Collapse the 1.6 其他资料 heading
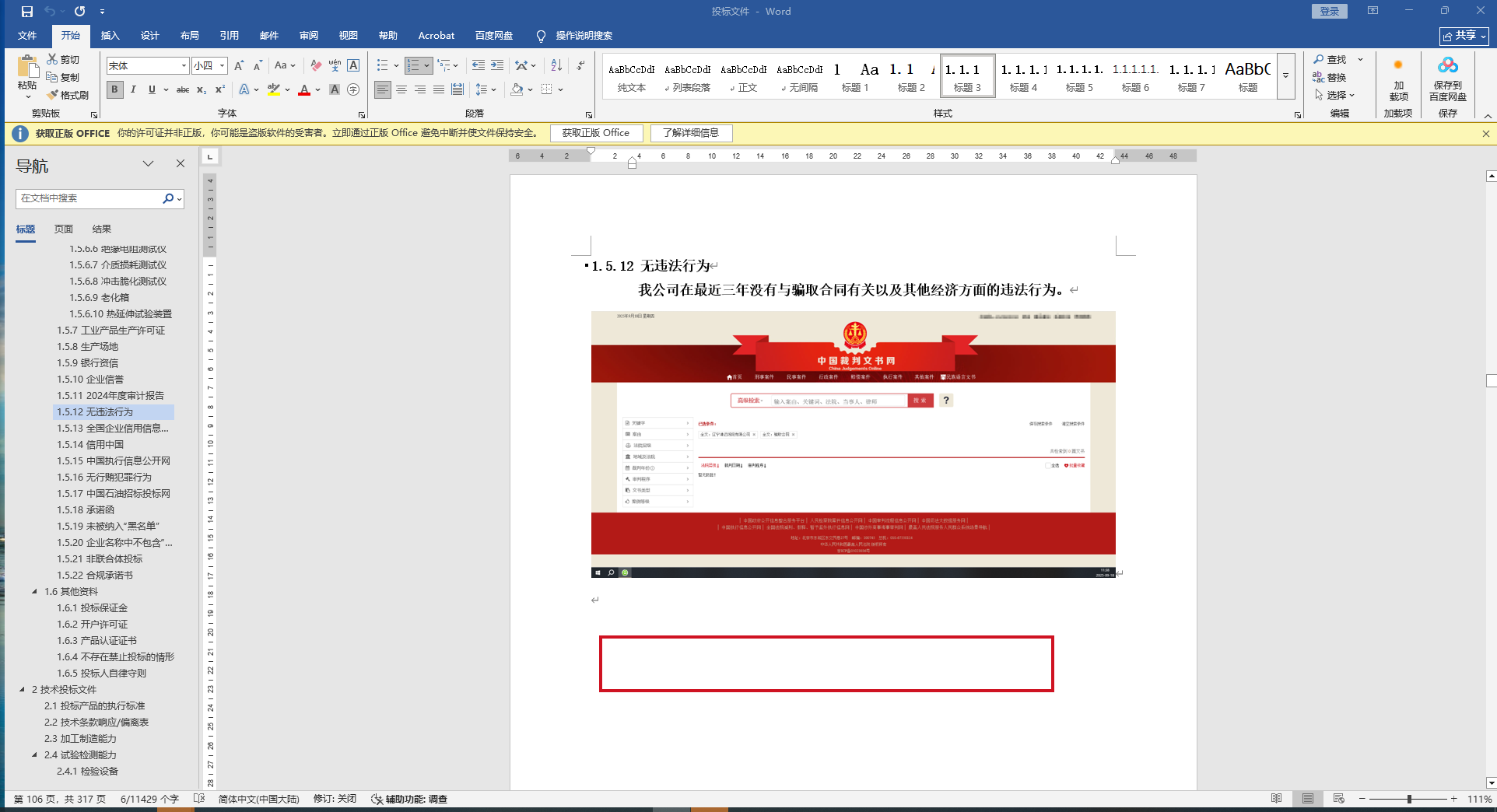Screen dimensions: 1497x812 pyautogui.click(x=34, y=592)
